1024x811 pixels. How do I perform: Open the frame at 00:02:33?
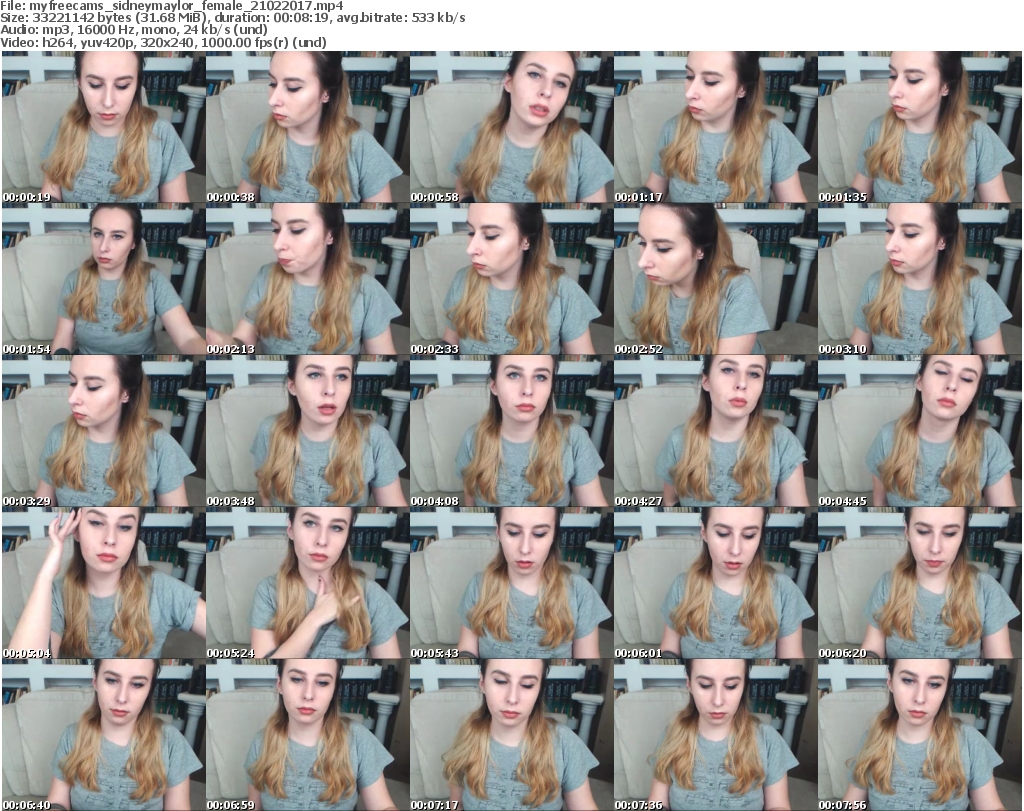tap(511, 279)
